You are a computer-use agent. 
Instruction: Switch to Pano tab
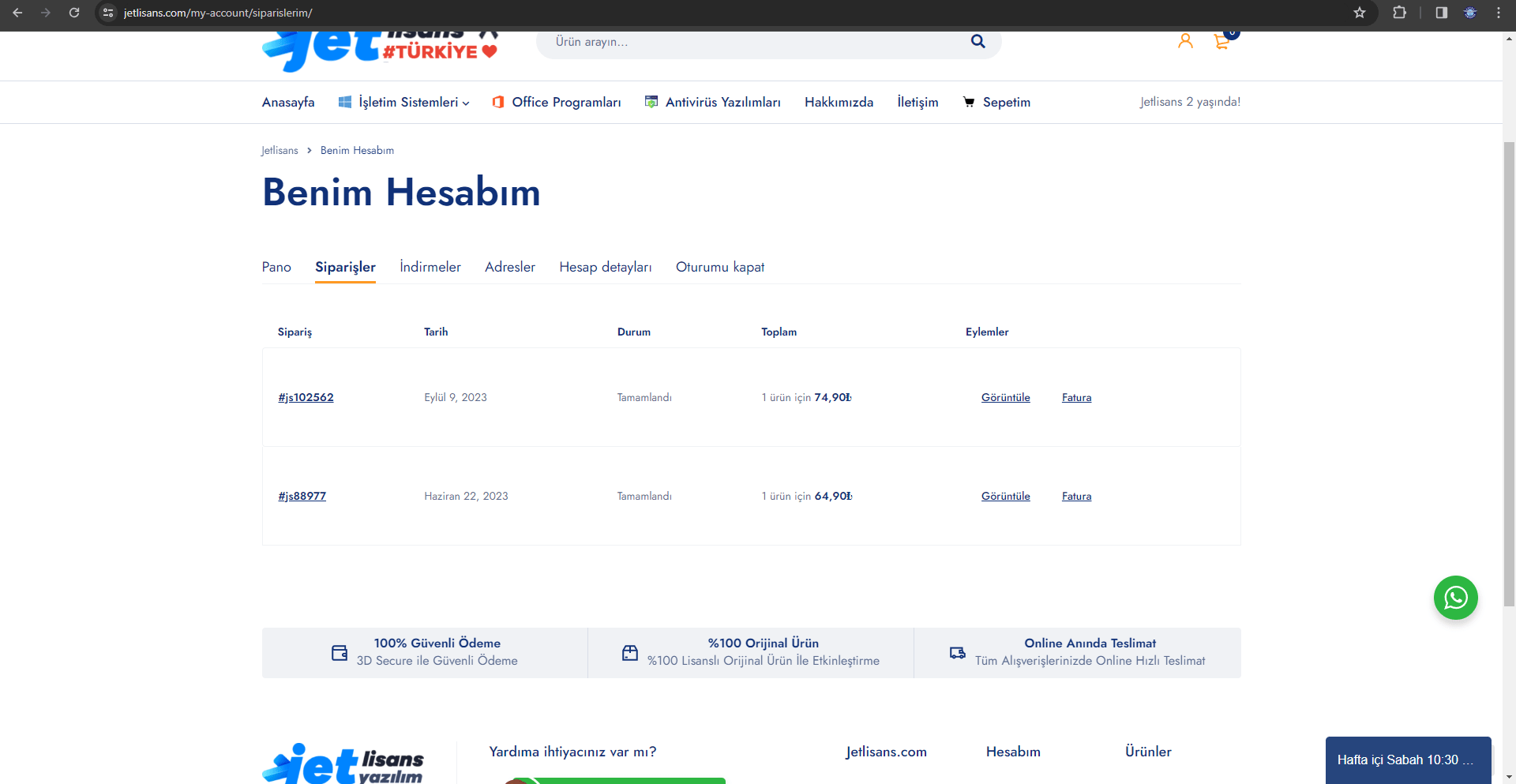(276, 267)
